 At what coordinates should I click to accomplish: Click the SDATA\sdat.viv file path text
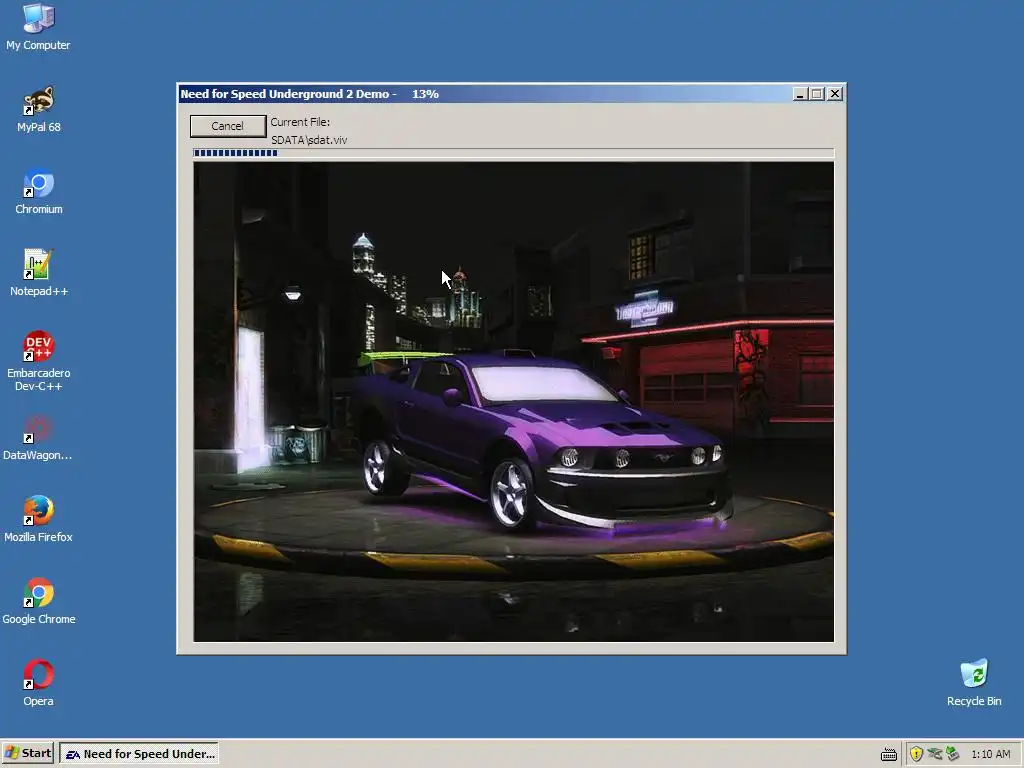tap(309, 140)
